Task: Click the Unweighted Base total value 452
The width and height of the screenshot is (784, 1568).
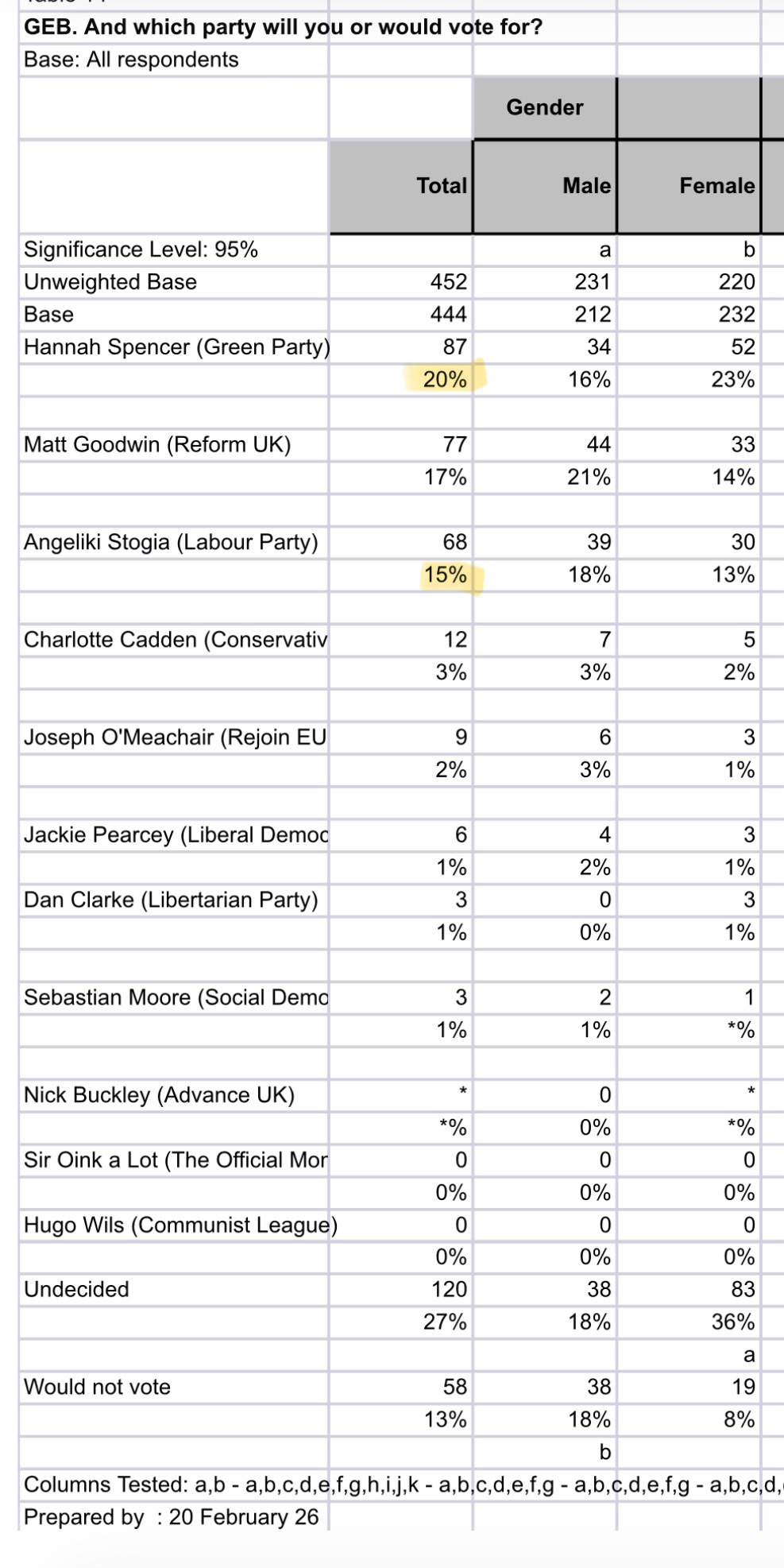Action: point(448,282)
